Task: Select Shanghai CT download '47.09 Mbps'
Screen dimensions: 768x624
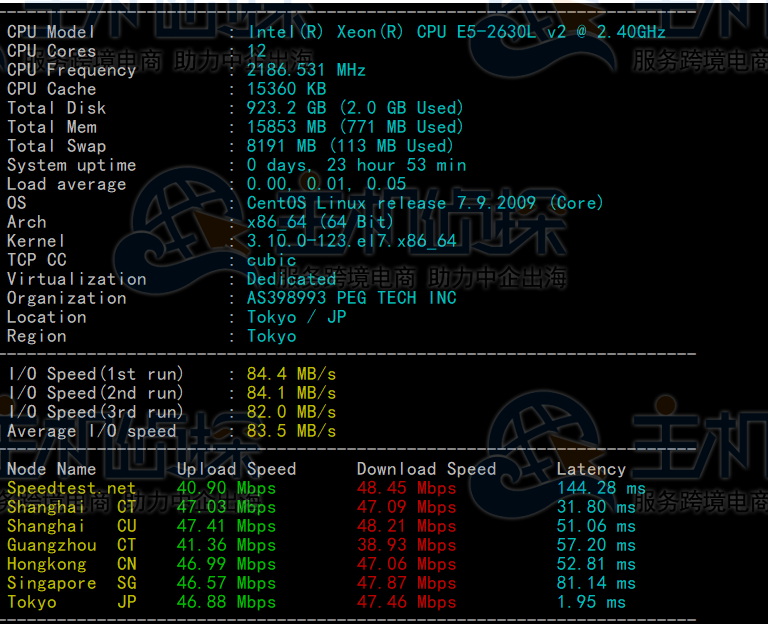Action: click(407, 507)
